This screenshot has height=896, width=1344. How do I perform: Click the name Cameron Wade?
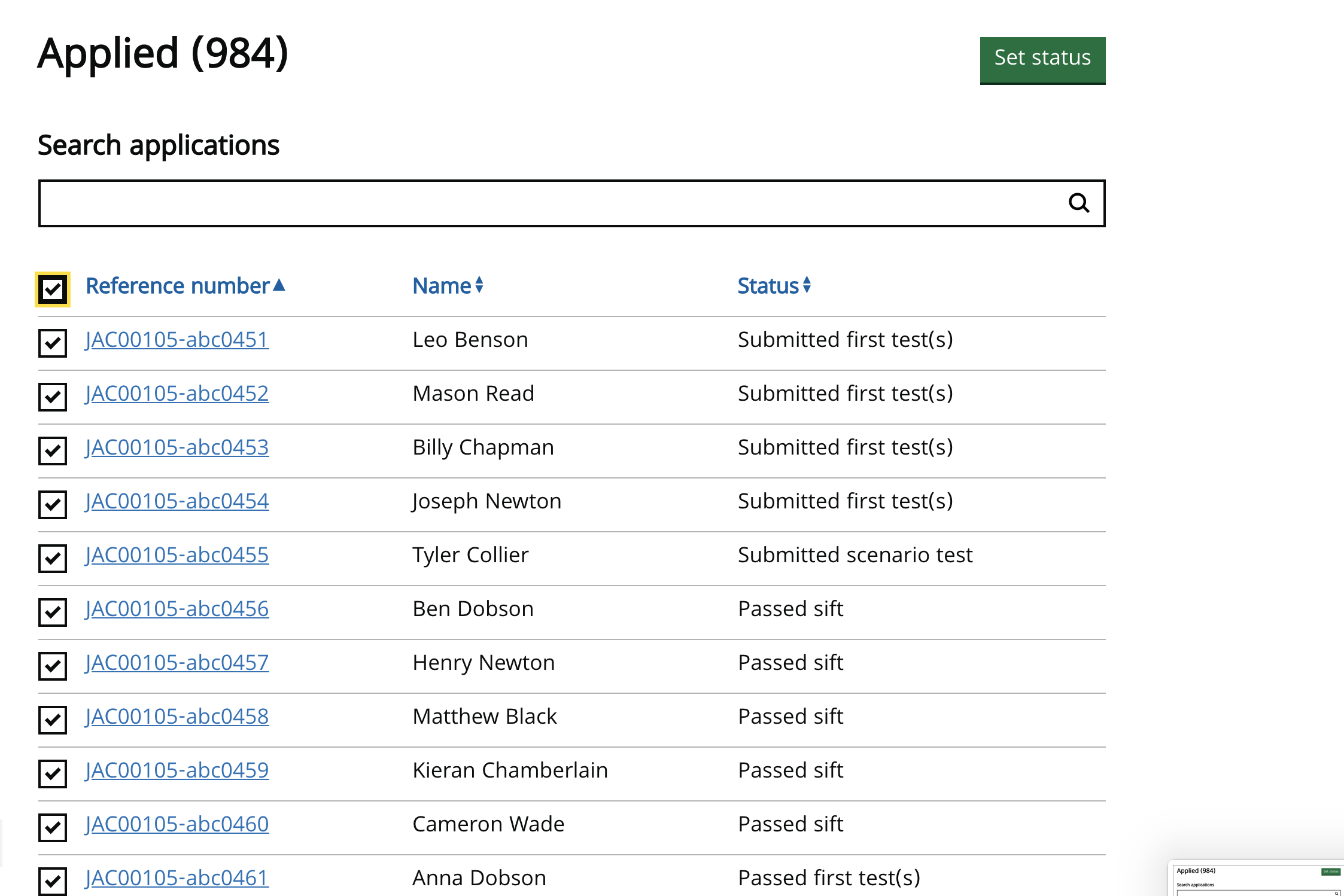[489, 824]
